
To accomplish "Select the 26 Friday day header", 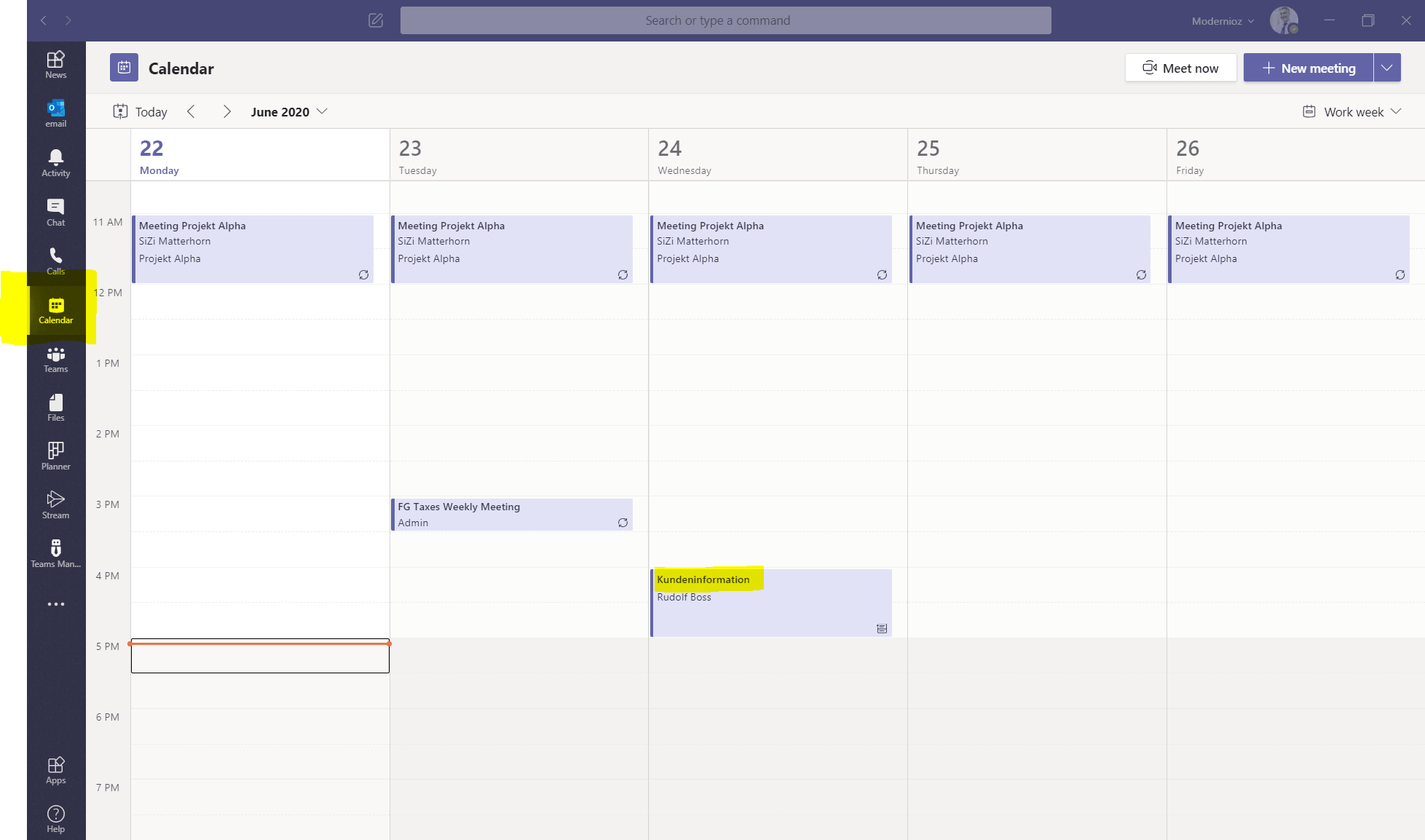I will point(1296,156).
